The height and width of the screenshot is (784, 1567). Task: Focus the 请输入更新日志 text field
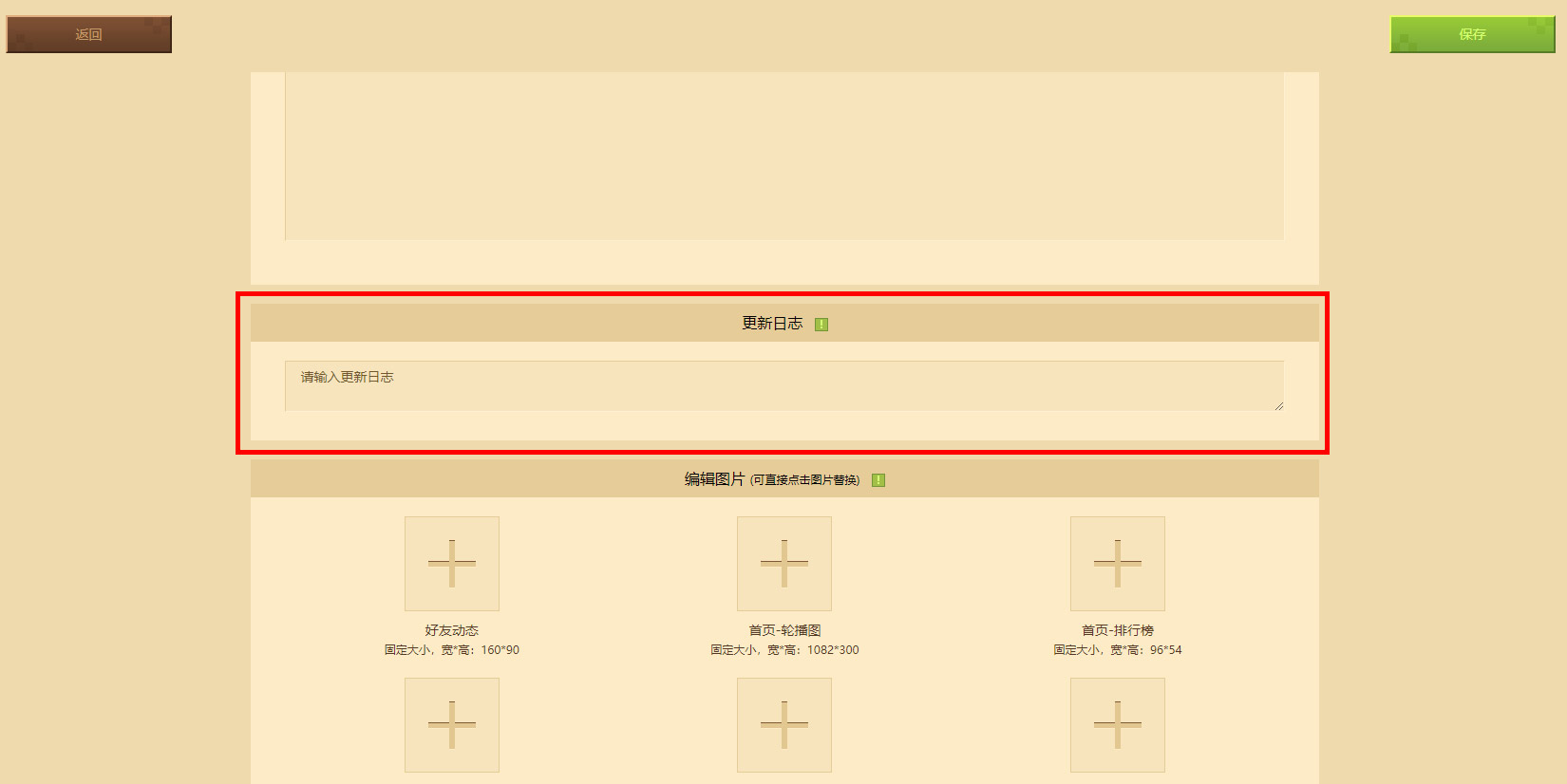pyautogui.click(x=784, y=385)
